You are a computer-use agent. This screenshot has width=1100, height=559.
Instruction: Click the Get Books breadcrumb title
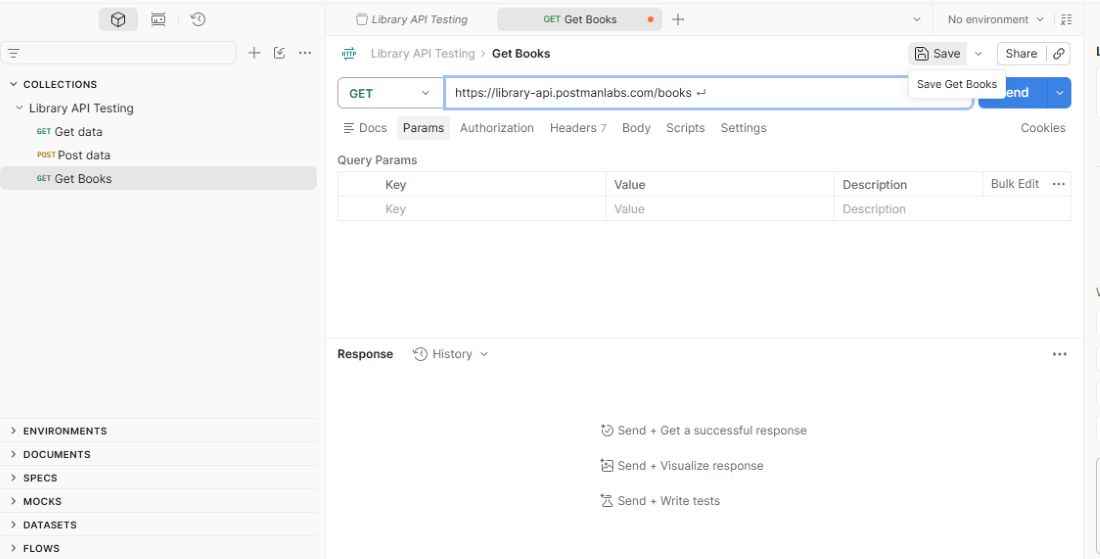coord(521,53)
